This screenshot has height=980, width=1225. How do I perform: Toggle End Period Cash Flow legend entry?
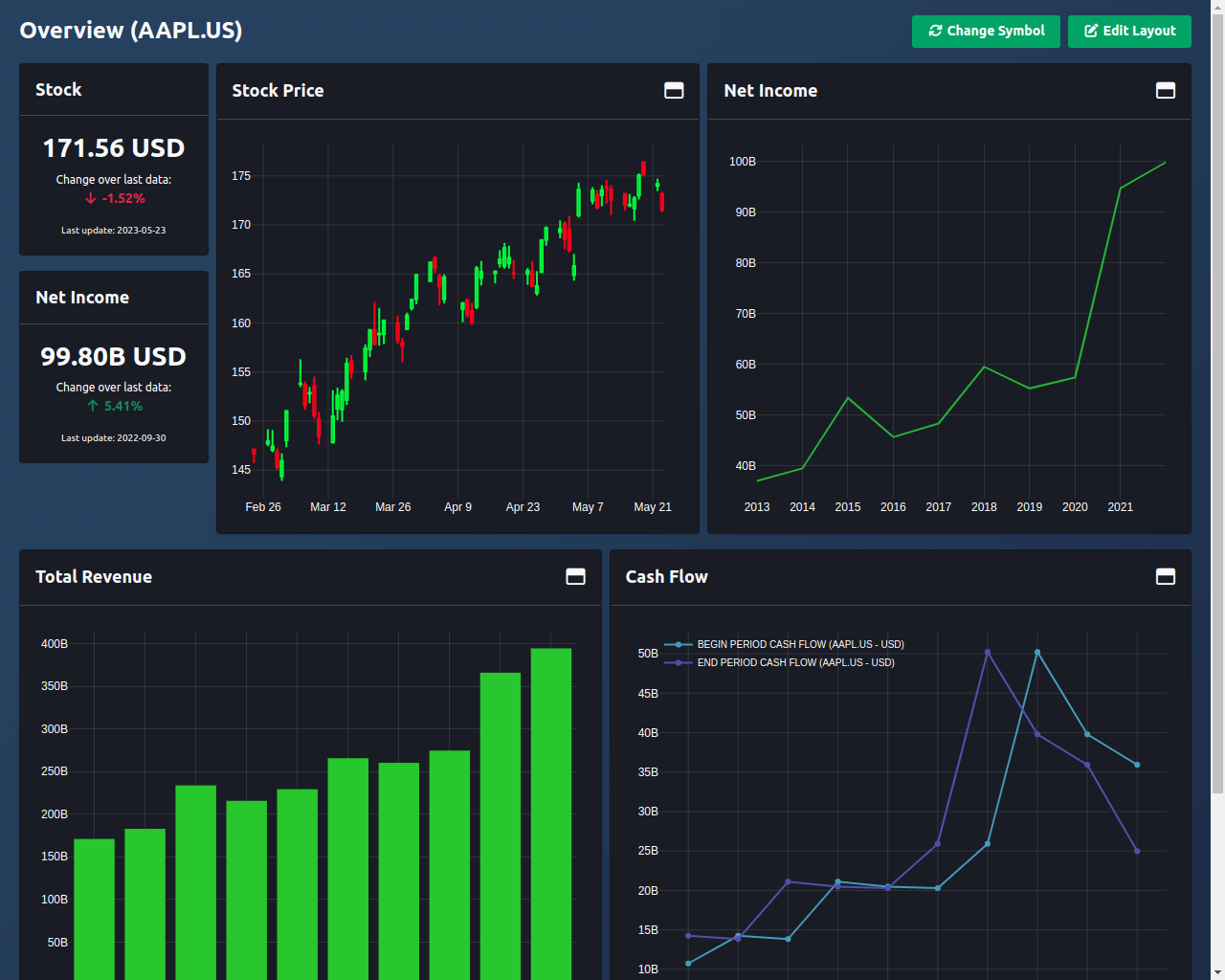click(780, 662)
